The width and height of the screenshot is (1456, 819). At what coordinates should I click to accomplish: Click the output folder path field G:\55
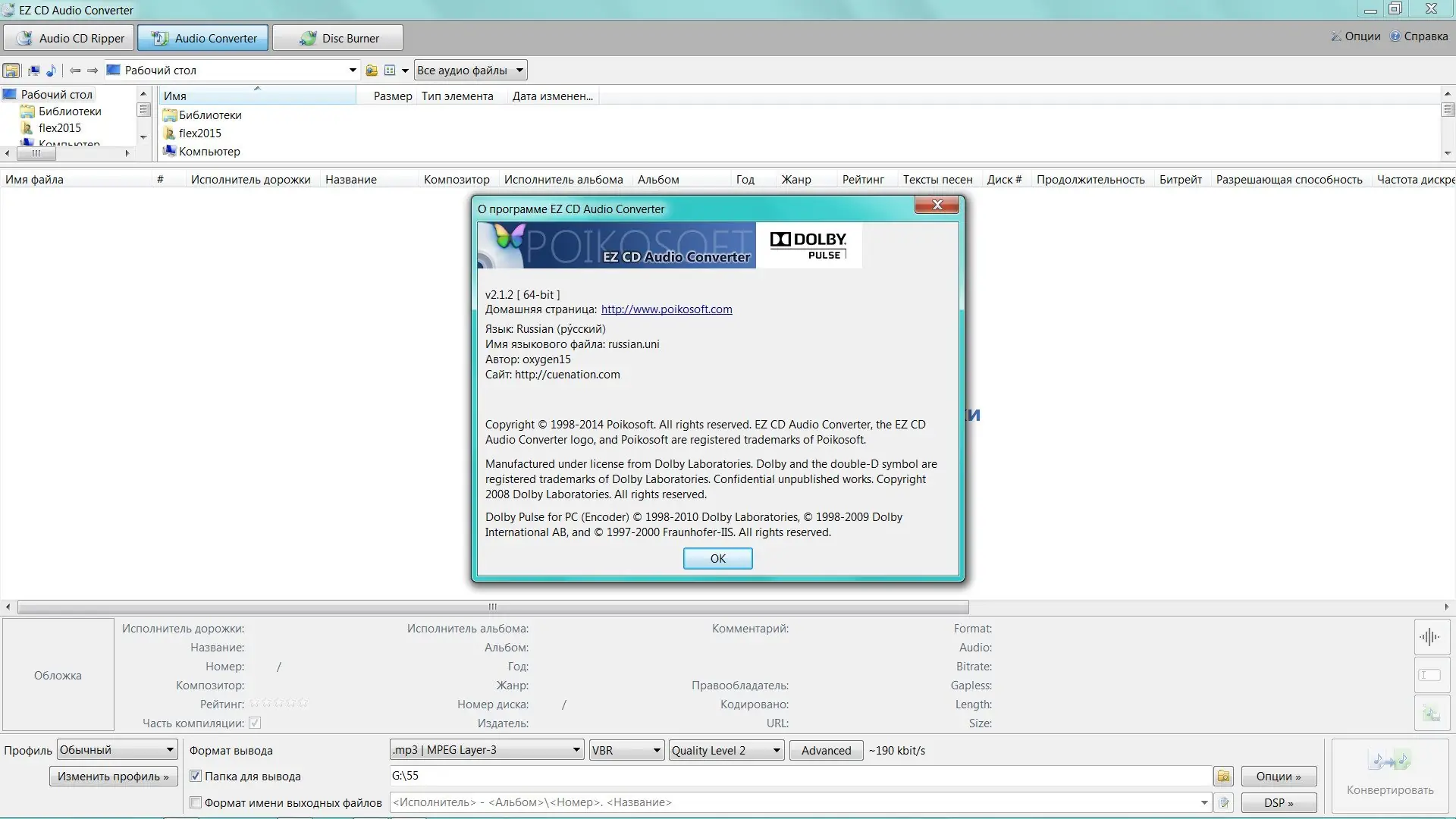point(800,776)
